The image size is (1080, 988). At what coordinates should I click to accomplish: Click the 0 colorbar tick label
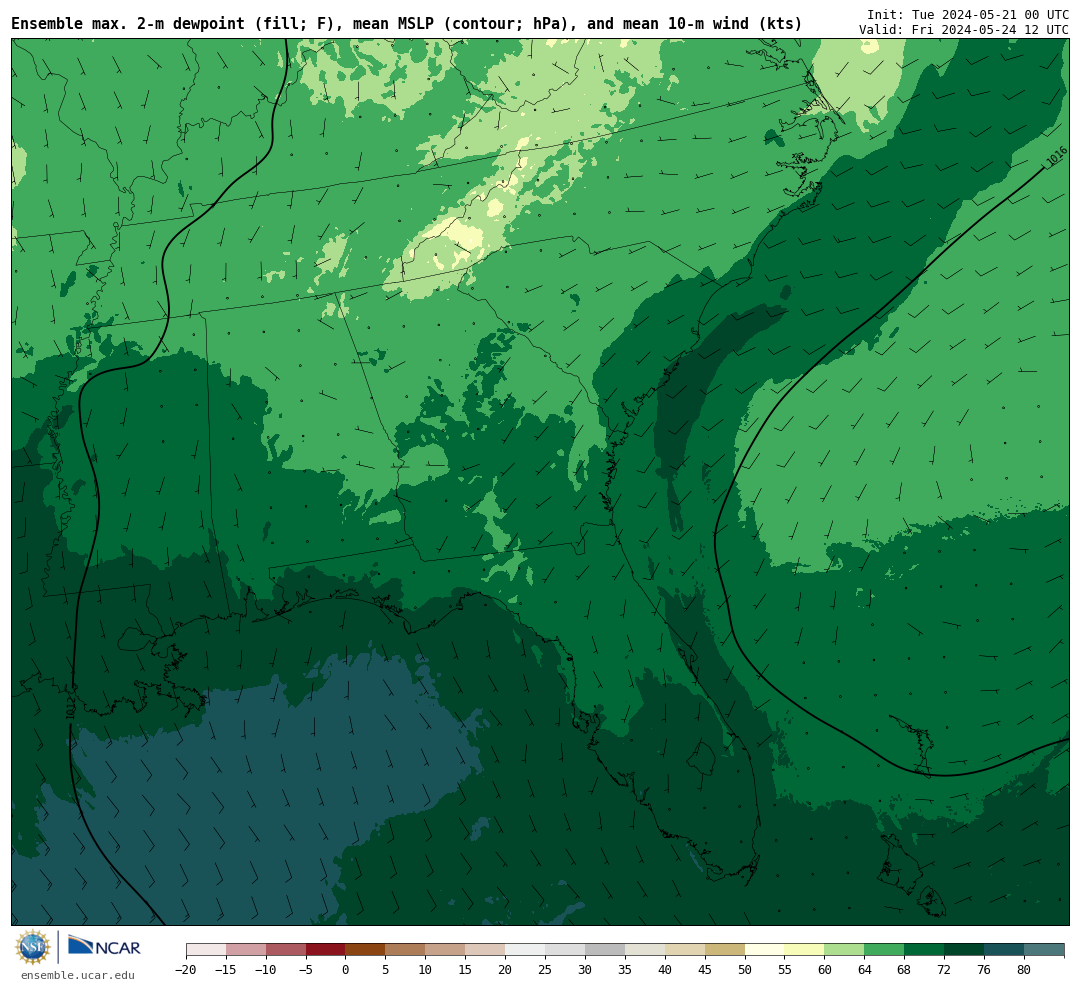click(346, 970)
